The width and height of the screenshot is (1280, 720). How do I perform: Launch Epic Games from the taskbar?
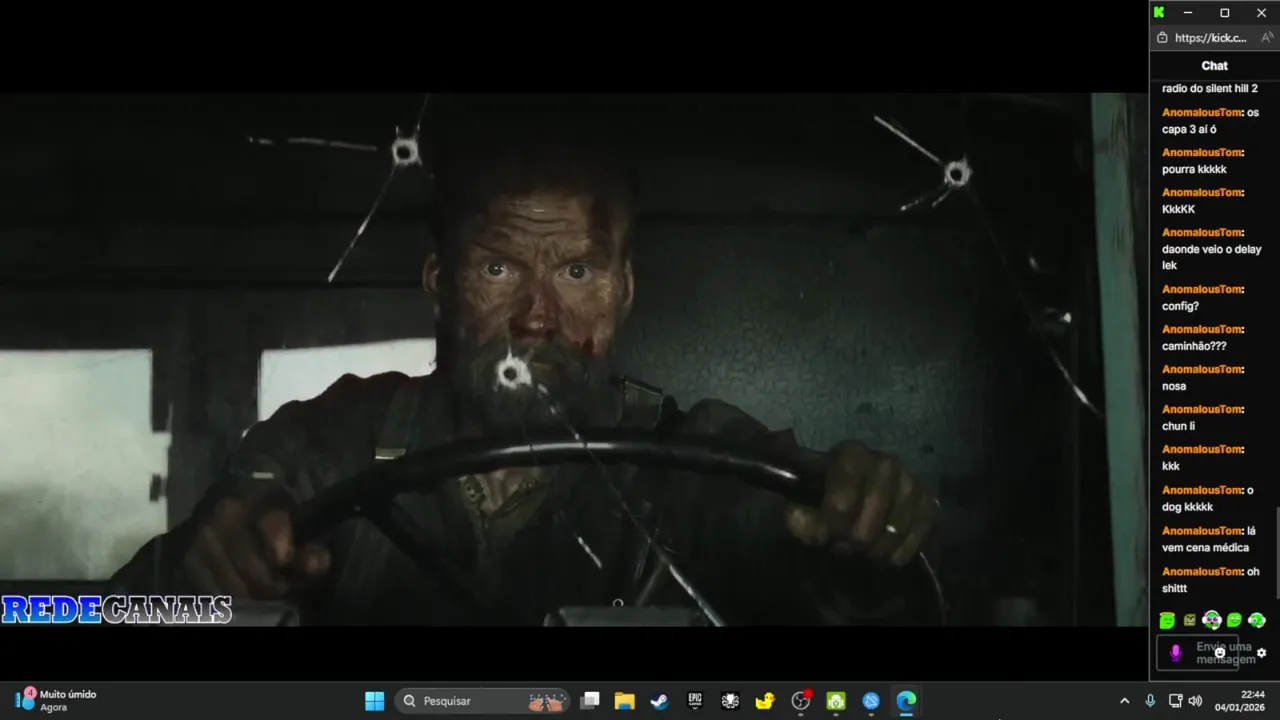pyautogui.click(x=695, y=701)
